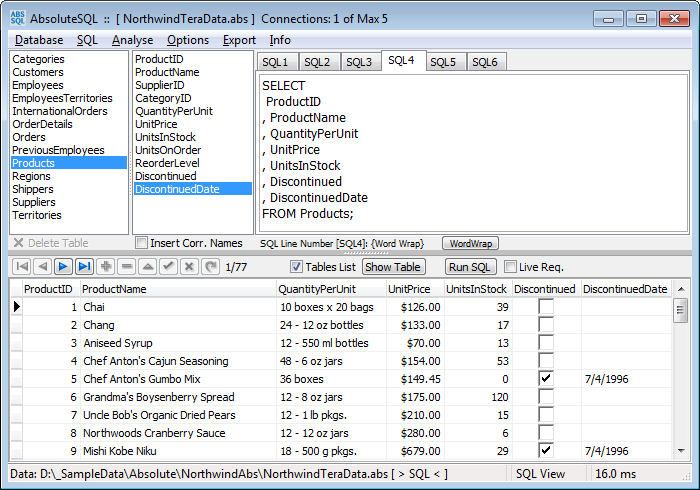
Task: Check Discontinued for Grandma's Boysenberry Spread
Action: point(546,397)
